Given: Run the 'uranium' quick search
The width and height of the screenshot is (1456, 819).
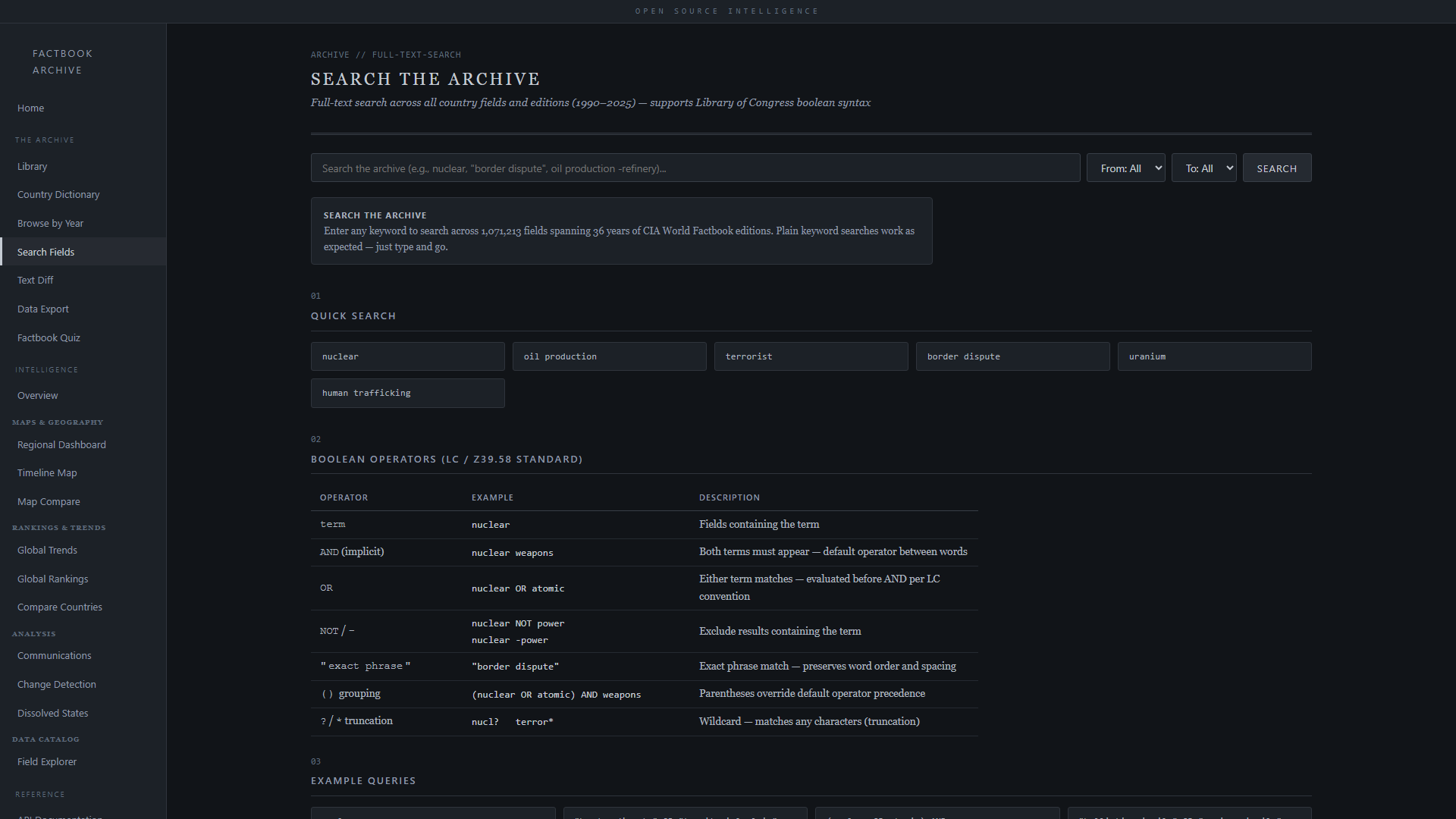Looking at the screenshot, I should click(1214, 356).
